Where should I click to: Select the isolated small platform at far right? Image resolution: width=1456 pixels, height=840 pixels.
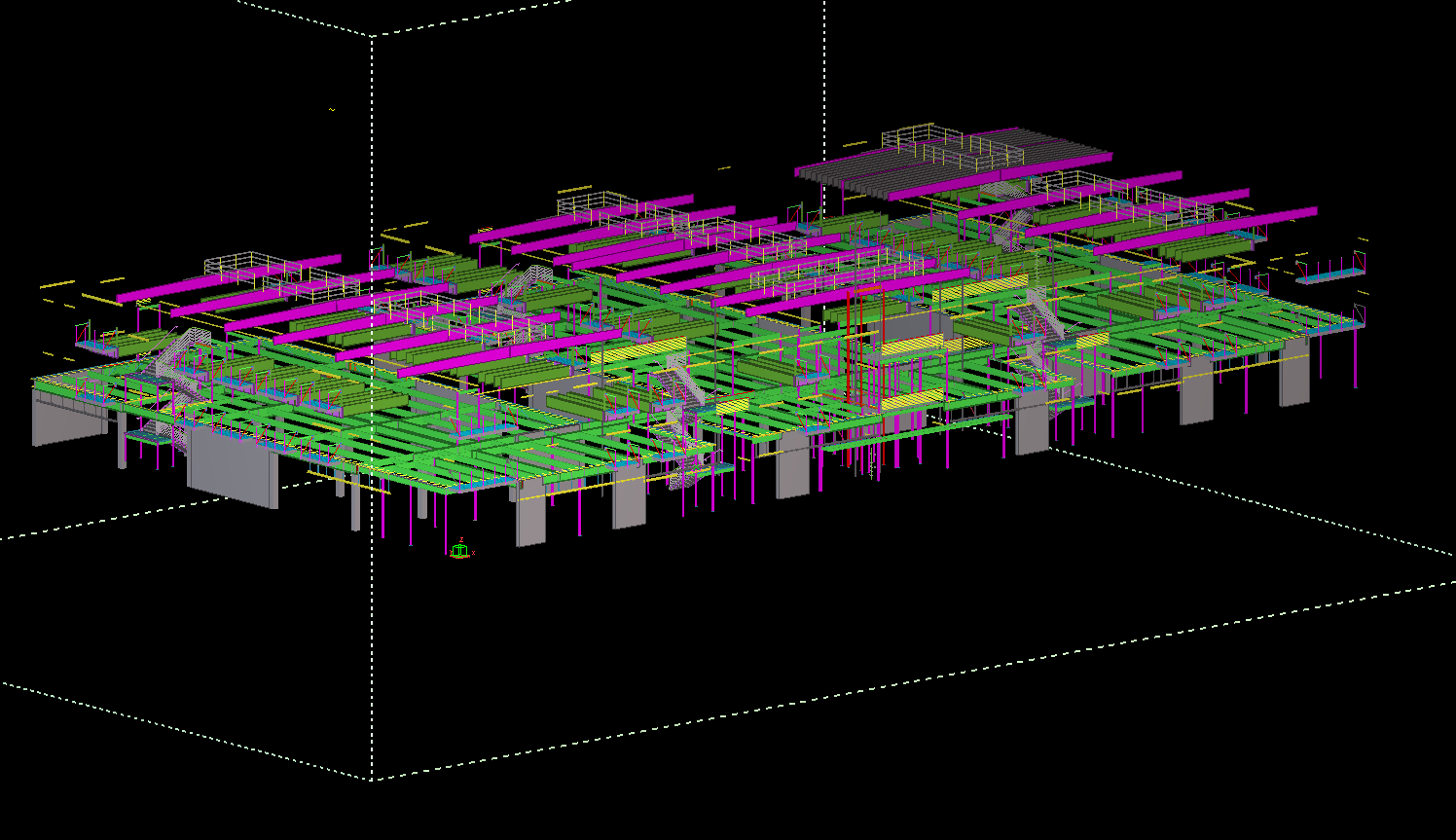click(x=1330, y=276)
